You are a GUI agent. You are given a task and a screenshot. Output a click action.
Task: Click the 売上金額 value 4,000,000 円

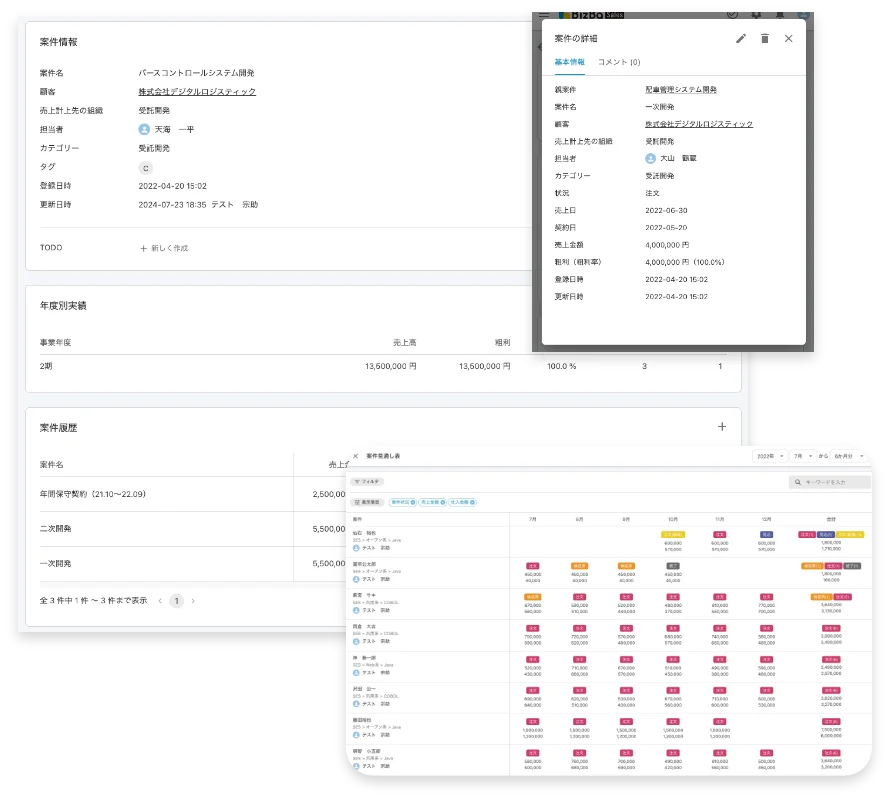coord(667,245)
